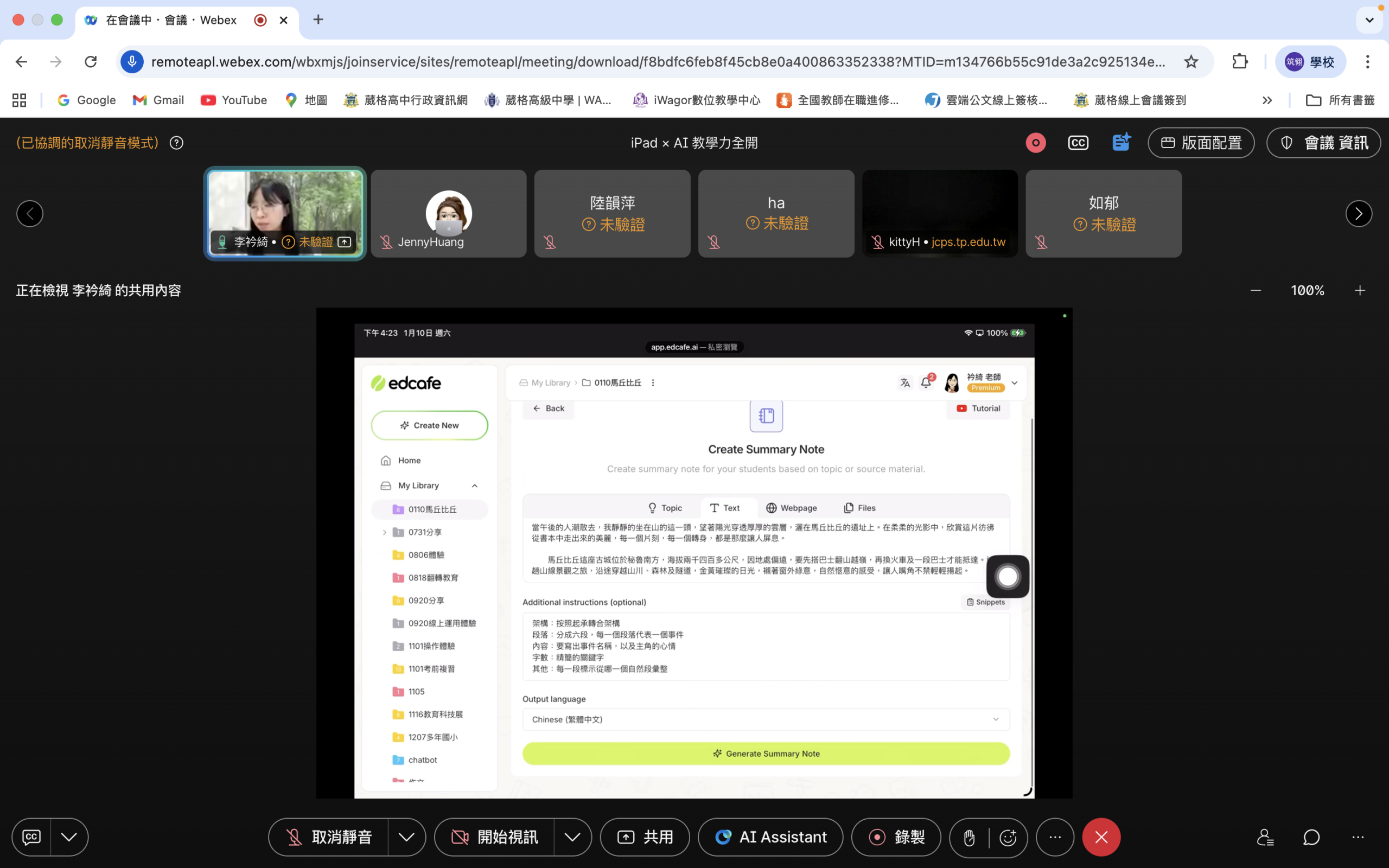Open the 版面配置 layout menu
1389x868 pixels.
[x=1201, y=143]
